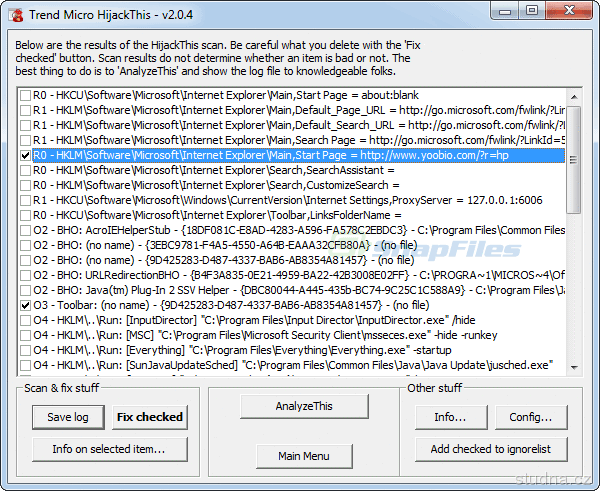The width and height of the screenshot is (600, 491).
Task: Click the Fix checked button
Action: pyautogui.click(x=150, y=417)
